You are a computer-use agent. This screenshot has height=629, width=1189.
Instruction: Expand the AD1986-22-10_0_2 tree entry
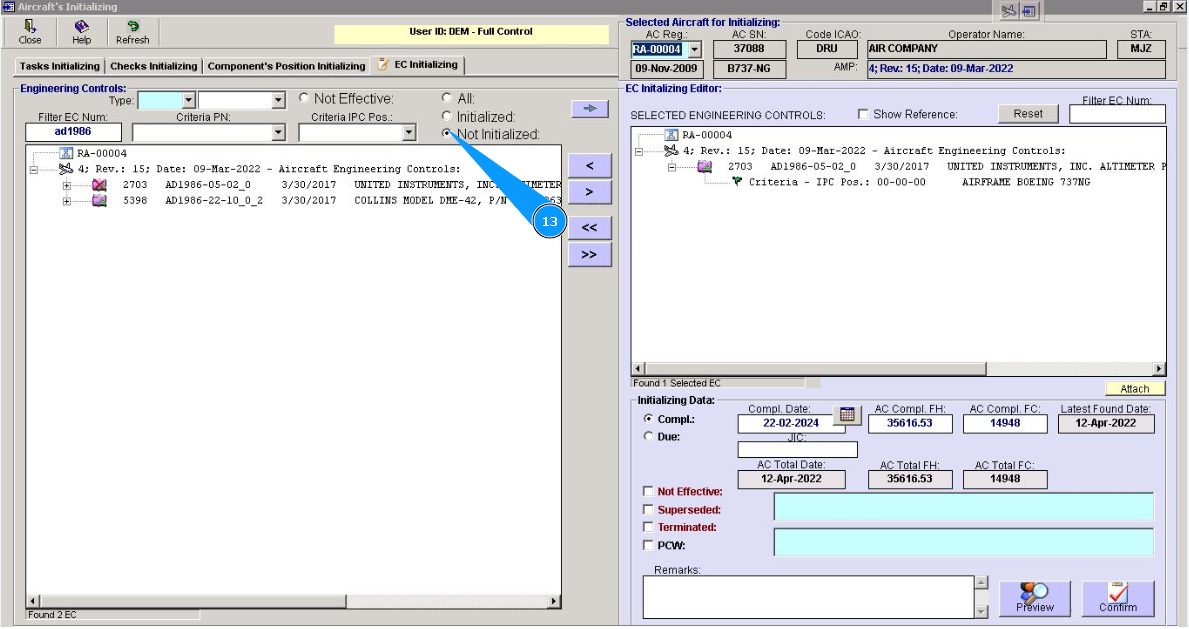coord(68,201)
